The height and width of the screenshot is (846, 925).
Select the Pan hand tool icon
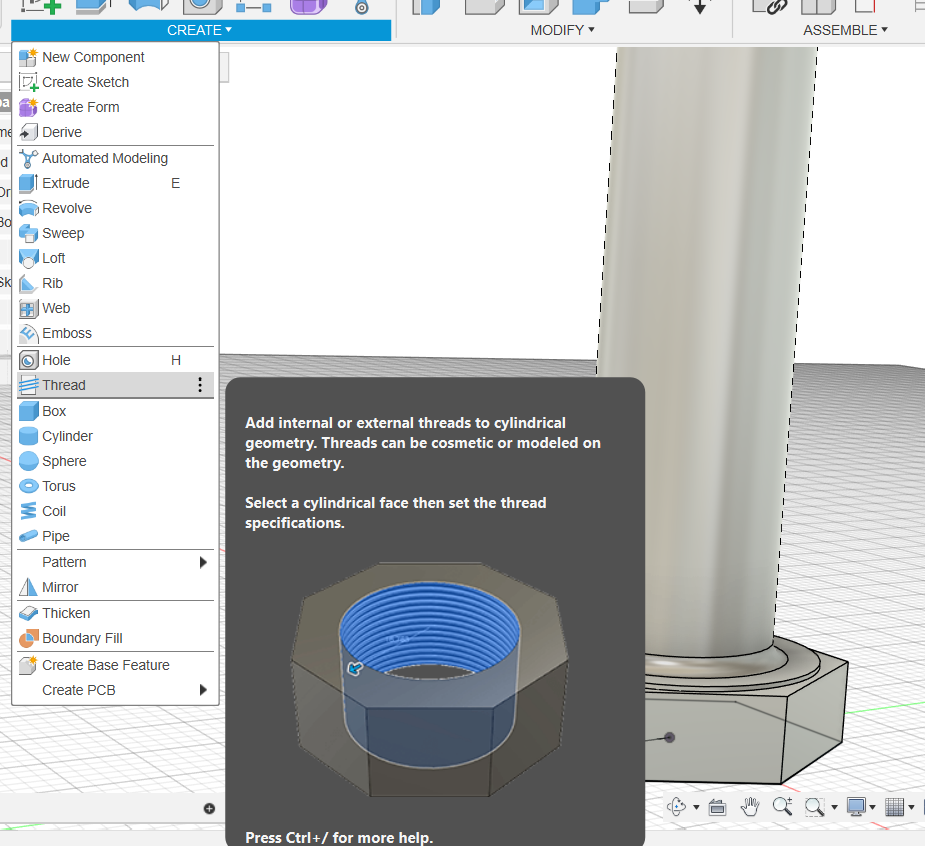[750, 806]
